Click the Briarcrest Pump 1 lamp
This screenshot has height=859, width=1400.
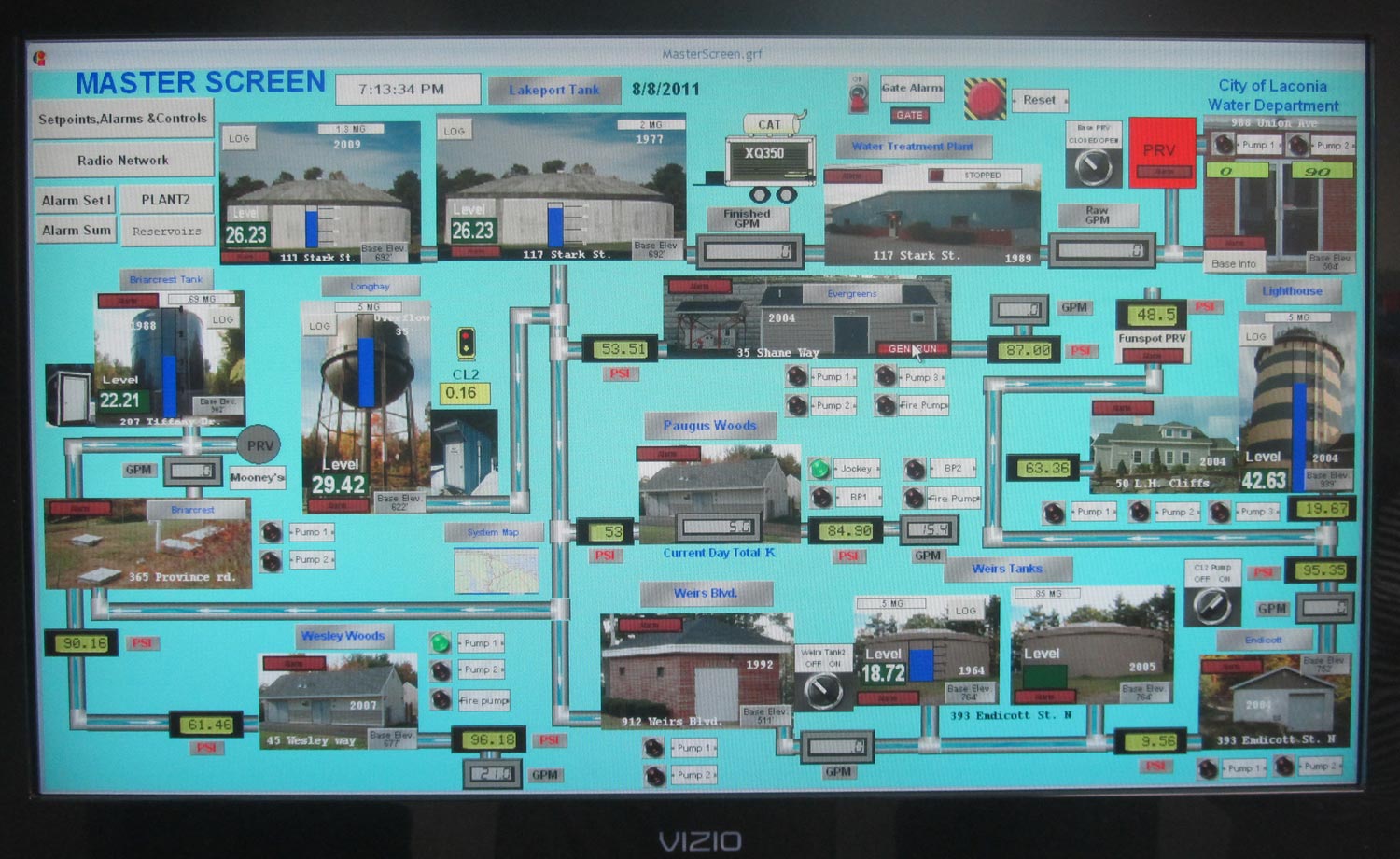coord(271,532)
